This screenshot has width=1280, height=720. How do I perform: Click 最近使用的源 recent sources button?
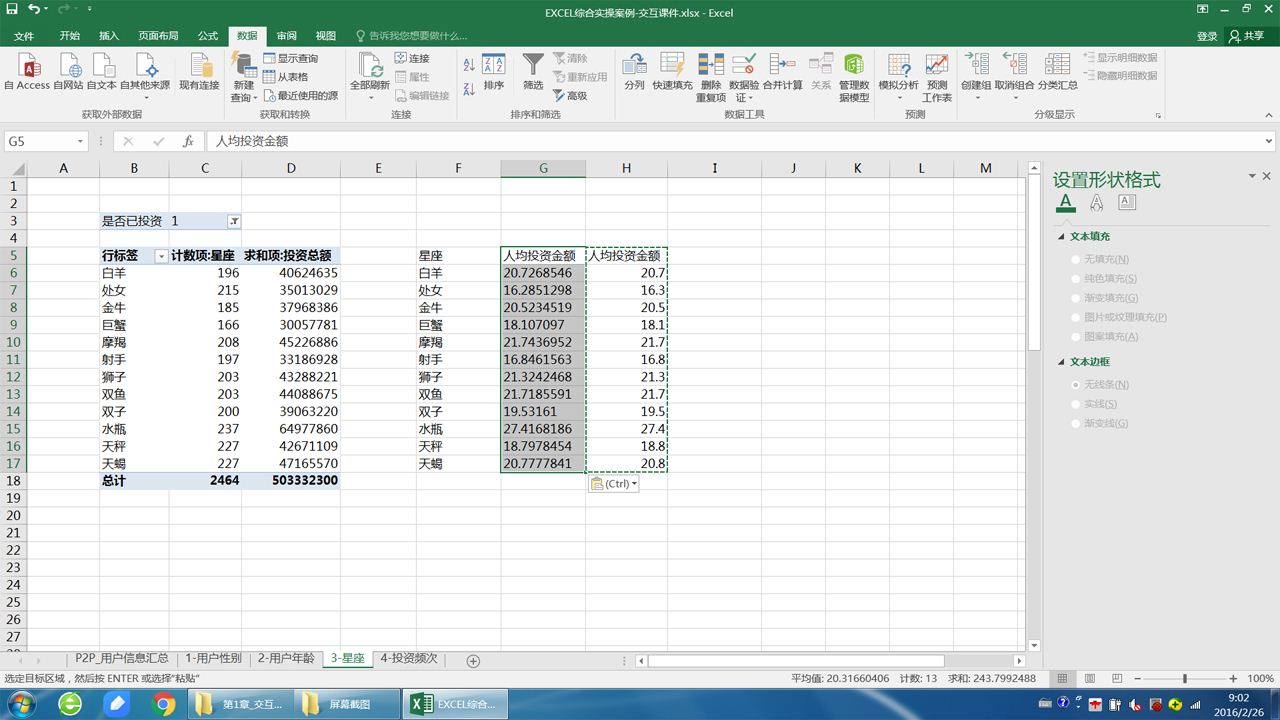tap(300, 96)
